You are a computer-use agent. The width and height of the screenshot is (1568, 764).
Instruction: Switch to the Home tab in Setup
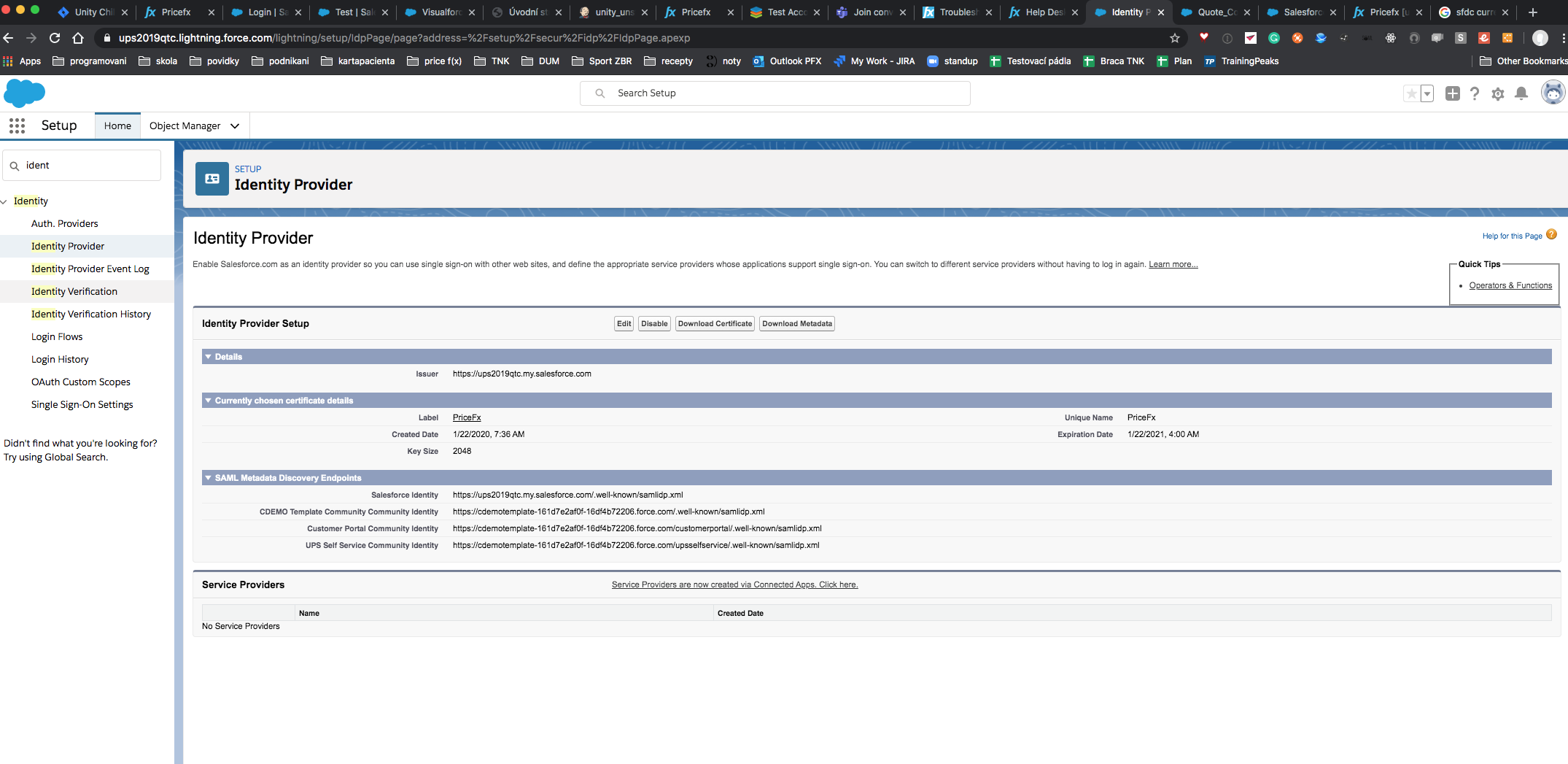pos(117,126)
